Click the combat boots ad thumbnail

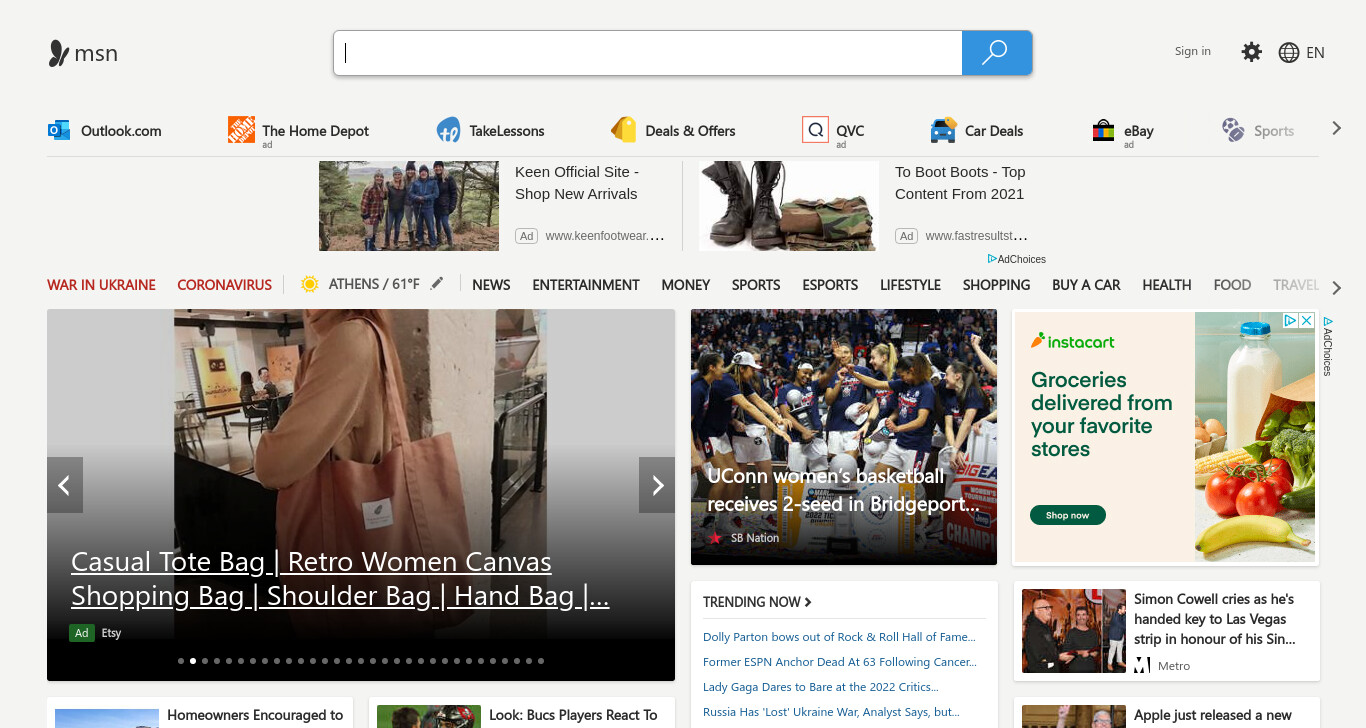pyautogui.click(x=789, y=206)
